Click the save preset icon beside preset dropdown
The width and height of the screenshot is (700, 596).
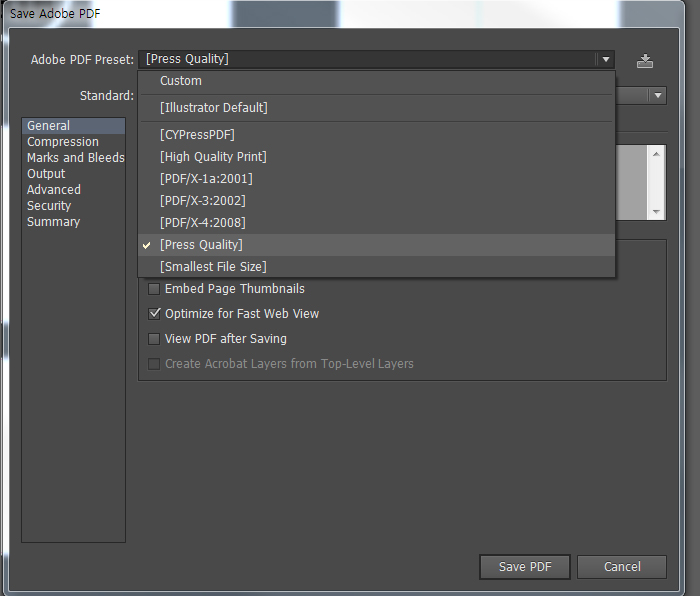(645, 61)
